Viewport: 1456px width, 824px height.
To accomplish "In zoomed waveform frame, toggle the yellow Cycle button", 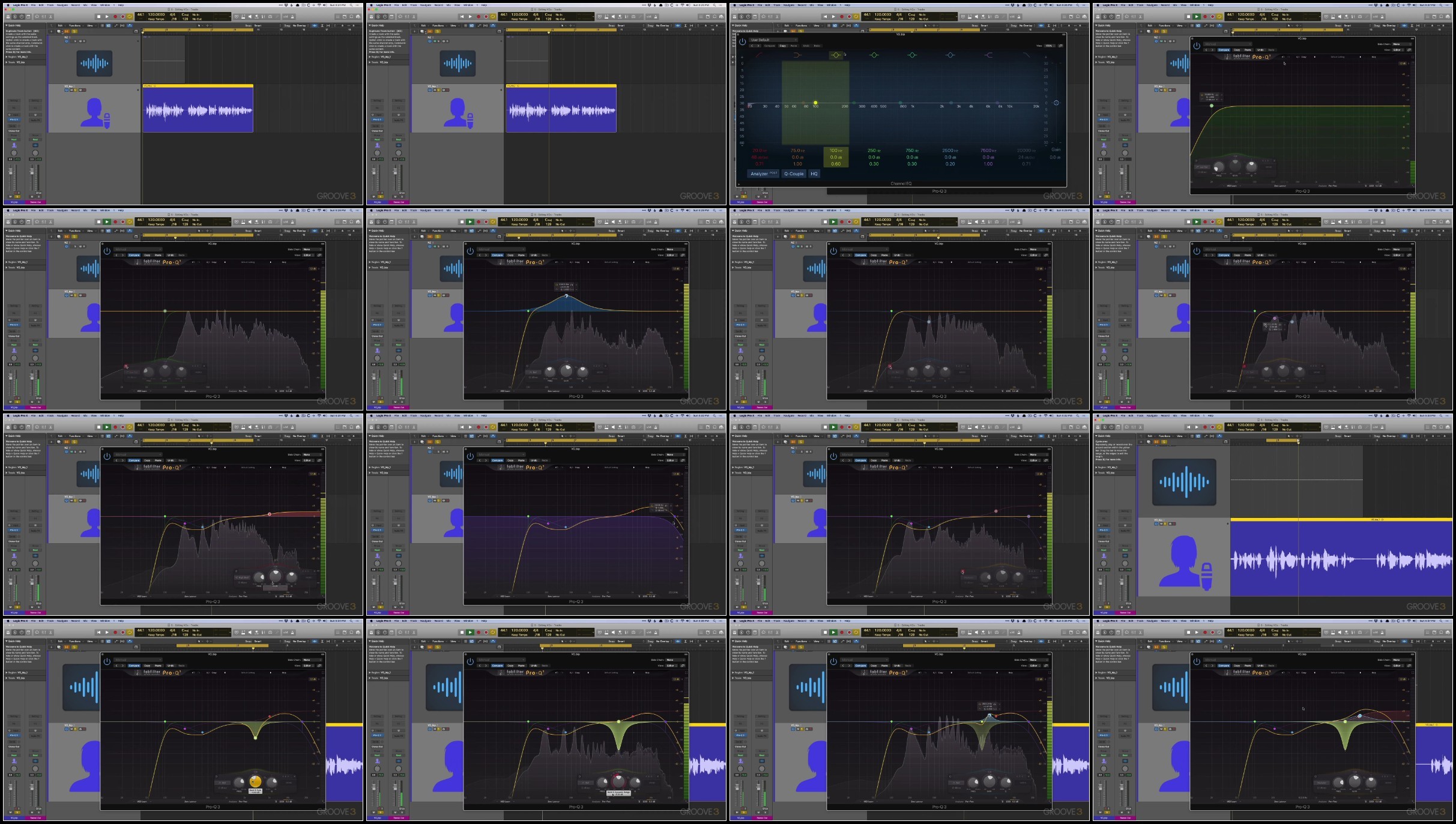I will [x=1219, y=427].
